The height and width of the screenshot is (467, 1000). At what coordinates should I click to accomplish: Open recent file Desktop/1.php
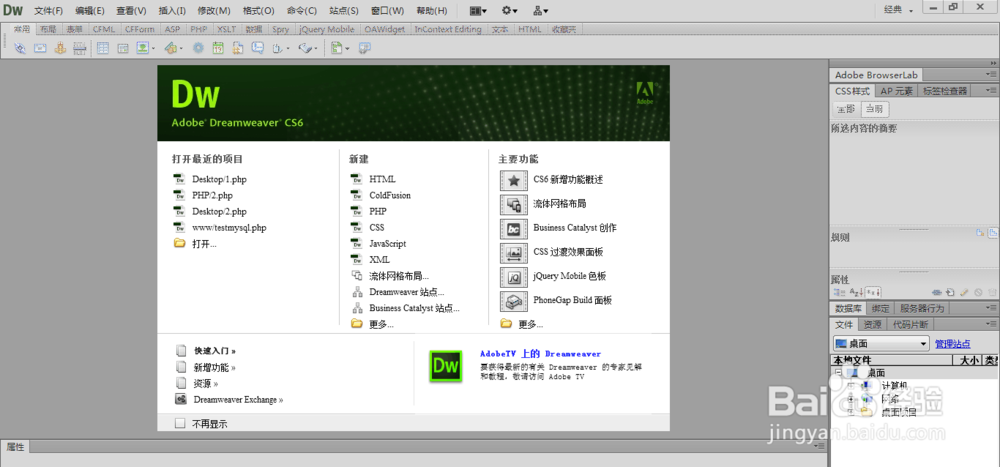(x=219, y=179)
